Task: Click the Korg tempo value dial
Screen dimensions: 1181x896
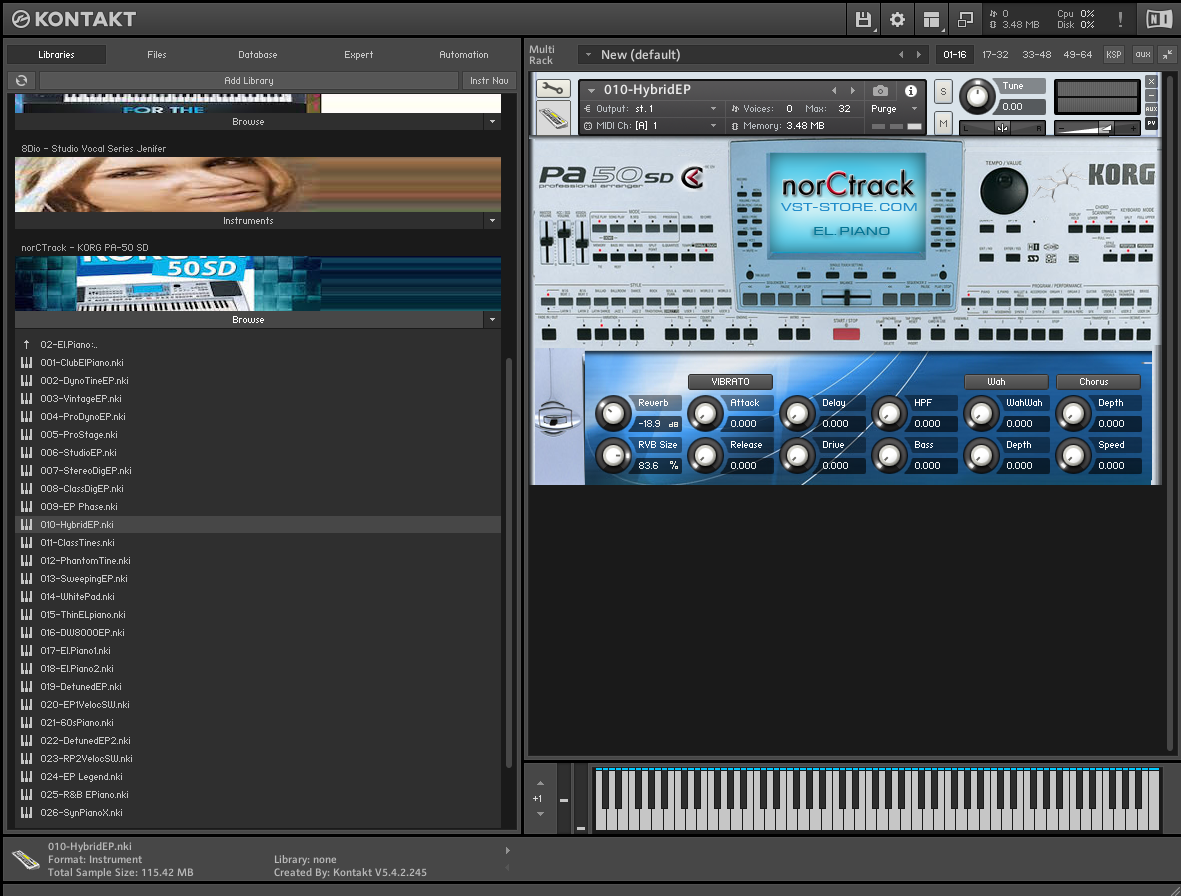Action: [x=1003, y=191]
